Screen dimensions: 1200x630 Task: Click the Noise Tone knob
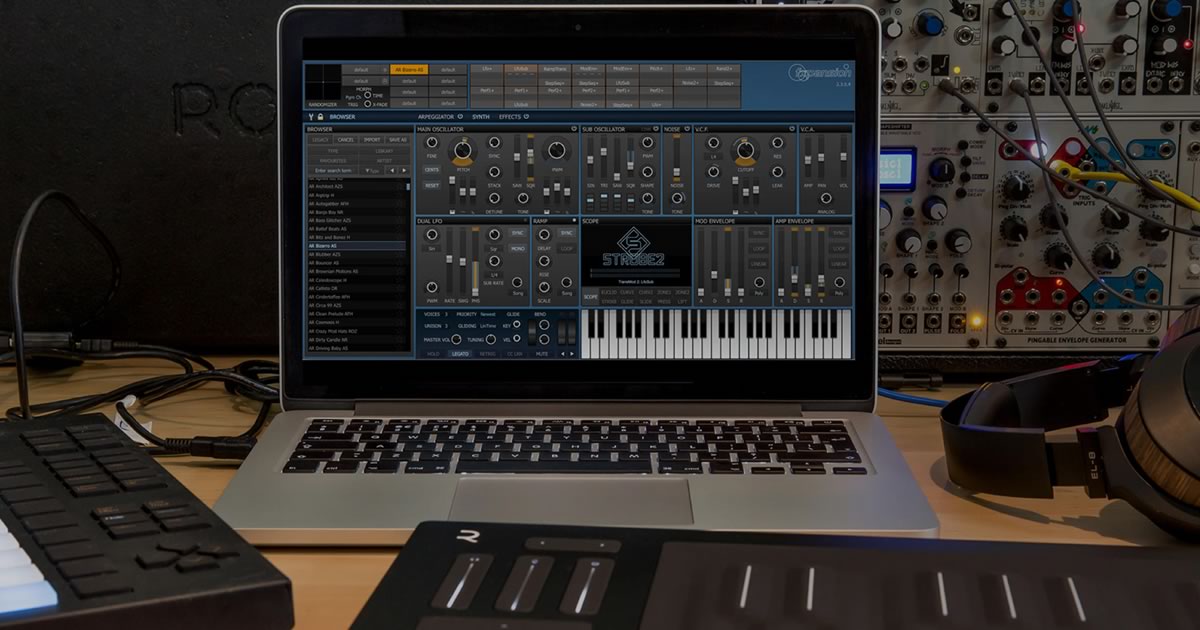tap(677, 200)
